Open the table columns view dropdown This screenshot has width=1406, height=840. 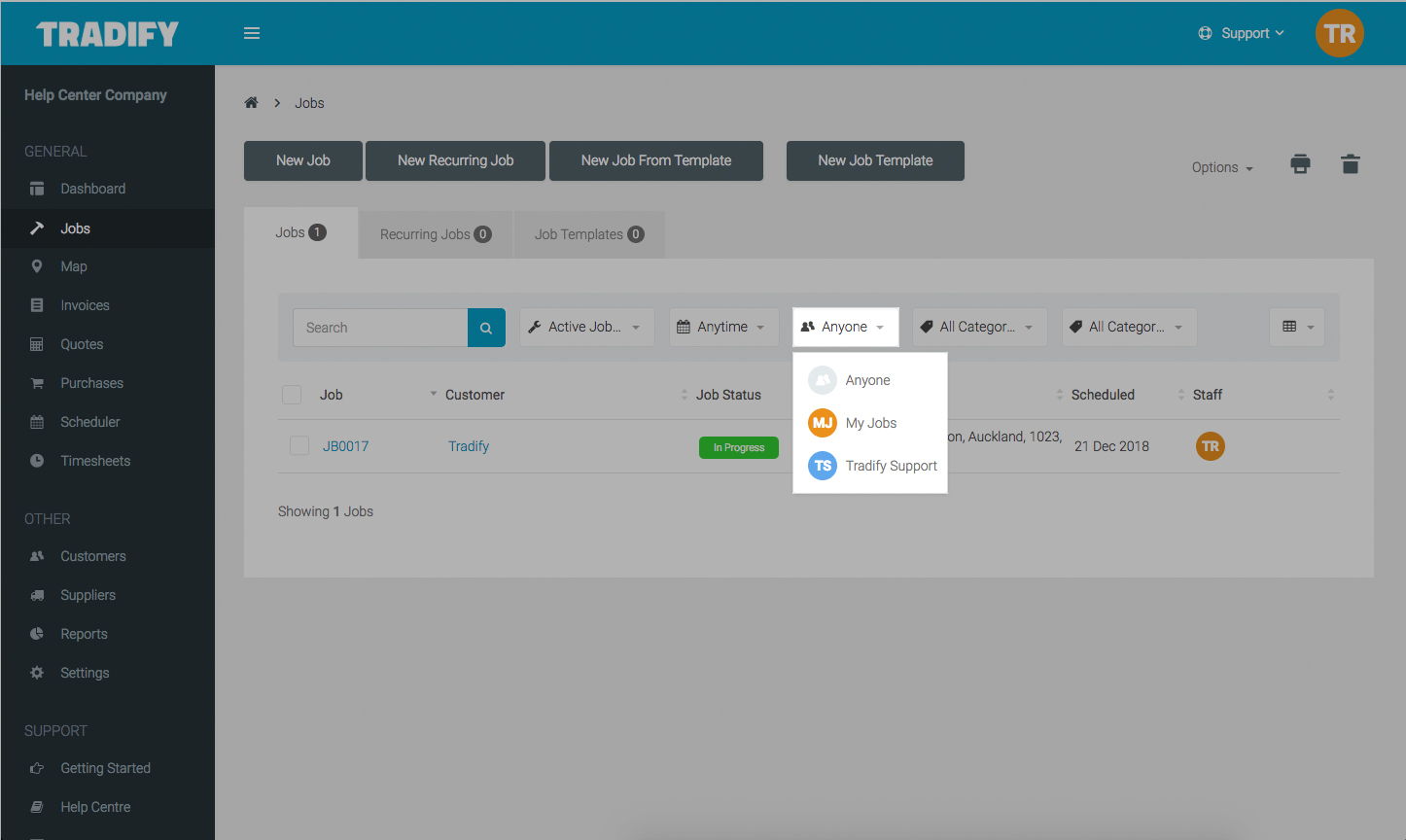1297,328
